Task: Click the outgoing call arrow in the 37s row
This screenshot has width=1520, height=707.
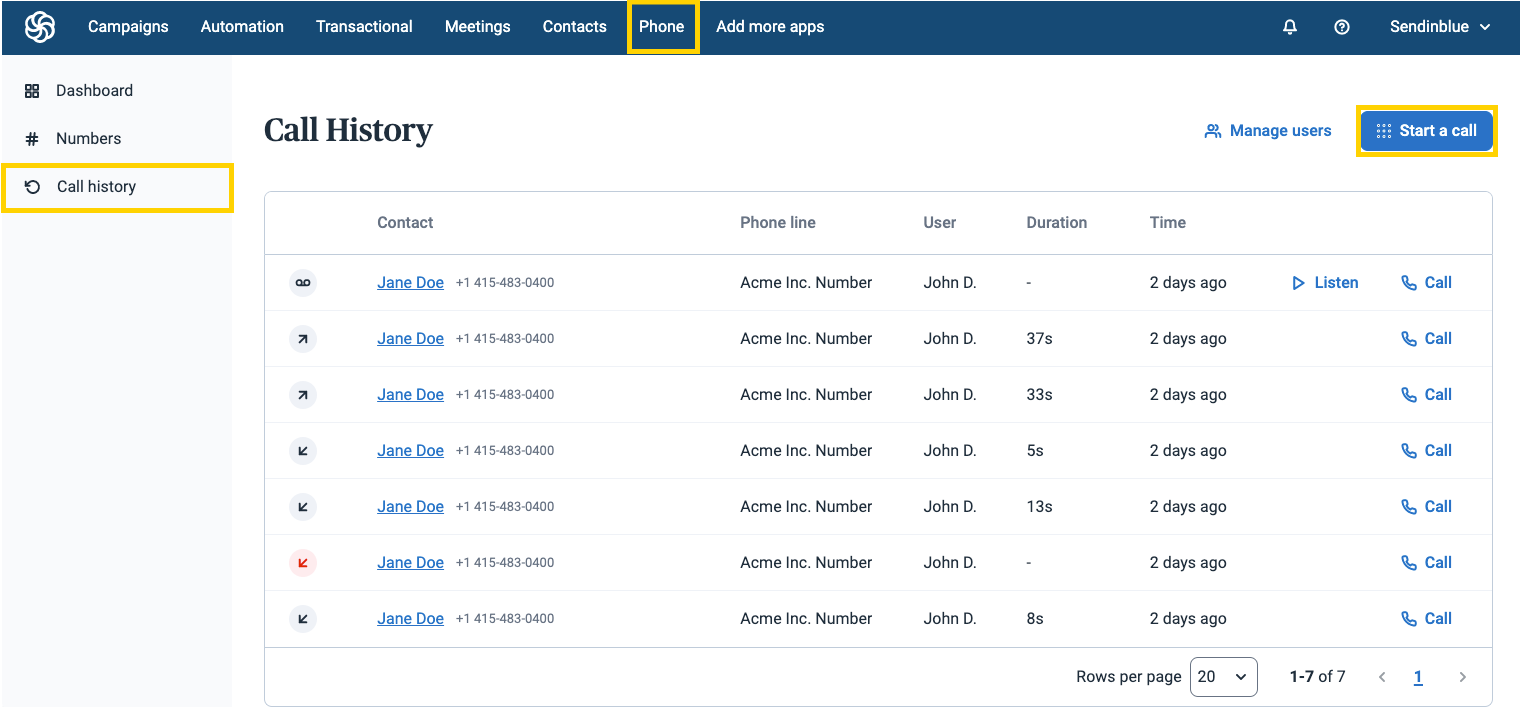Action: tap(303, 339)
